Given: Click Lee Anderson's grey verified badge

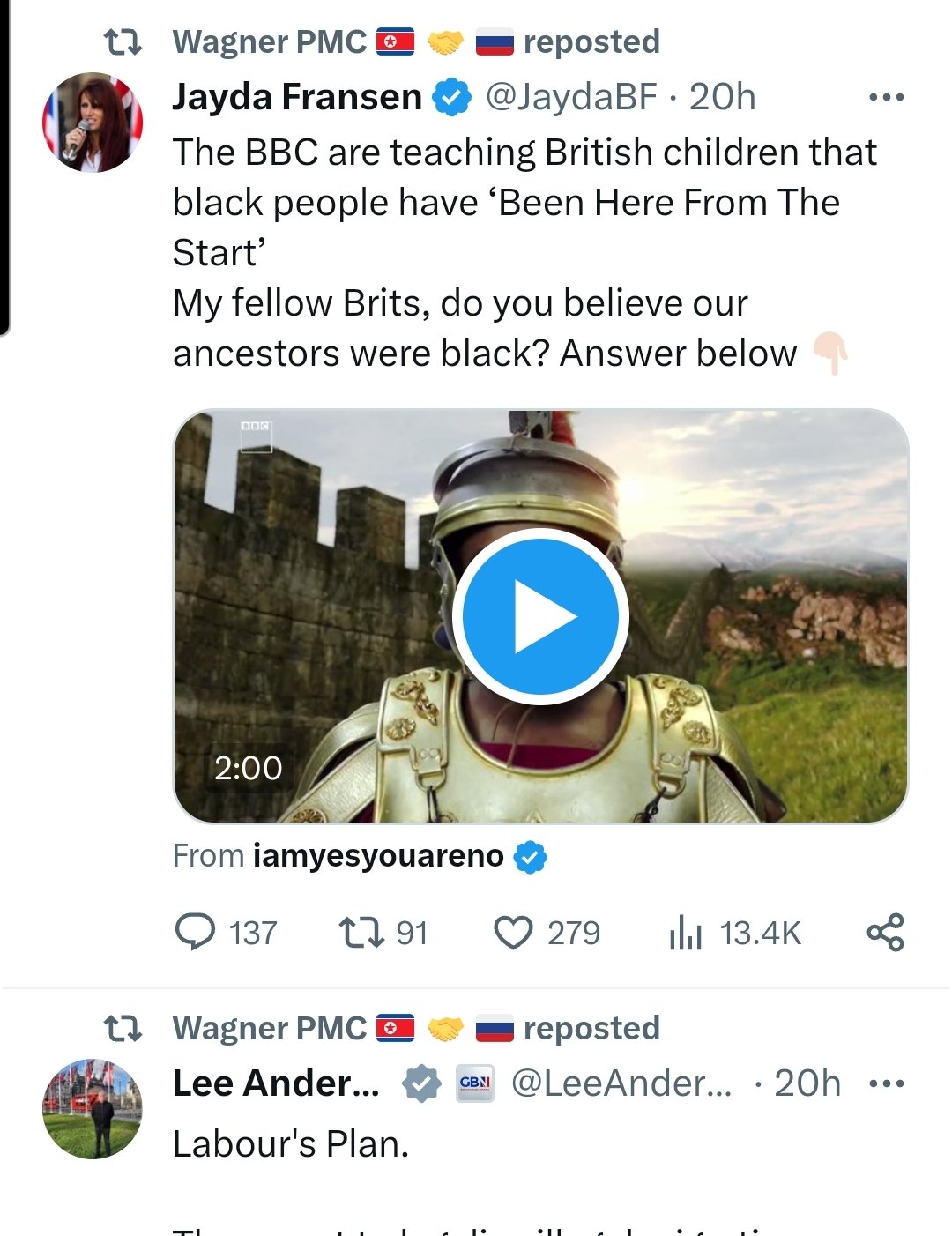Looking at the screenshot, I should coord(421,1083).
